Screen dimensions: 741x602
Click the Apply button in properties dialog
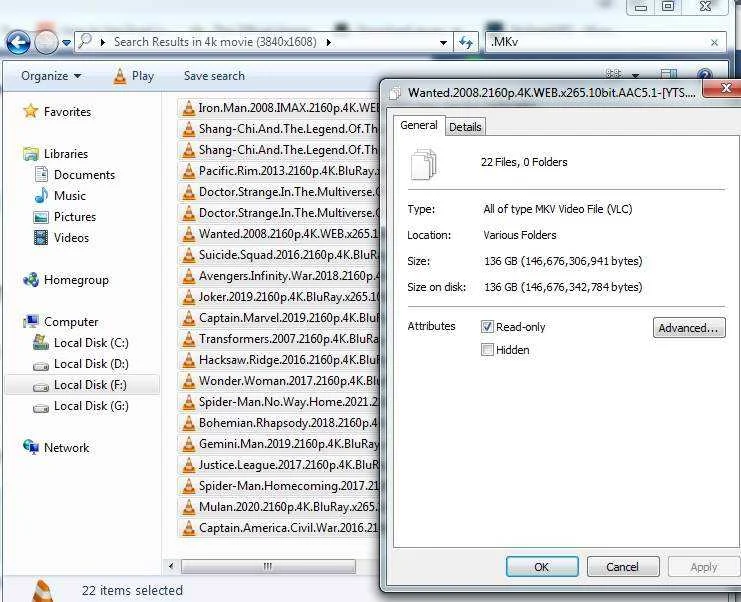[x=704, y=567]
